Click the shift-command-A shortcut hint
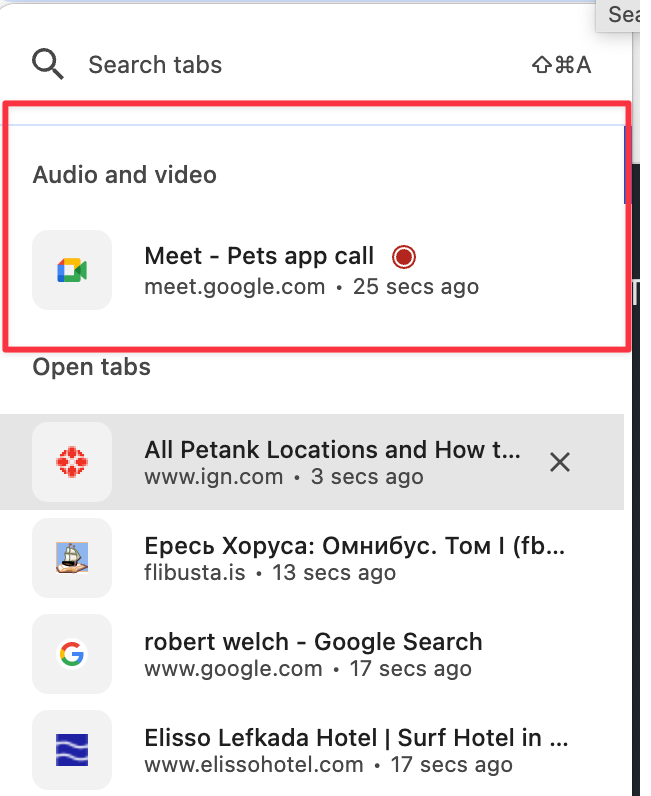Image resolution: width=651 pixels, height=796 pixels. click(562, 65)
